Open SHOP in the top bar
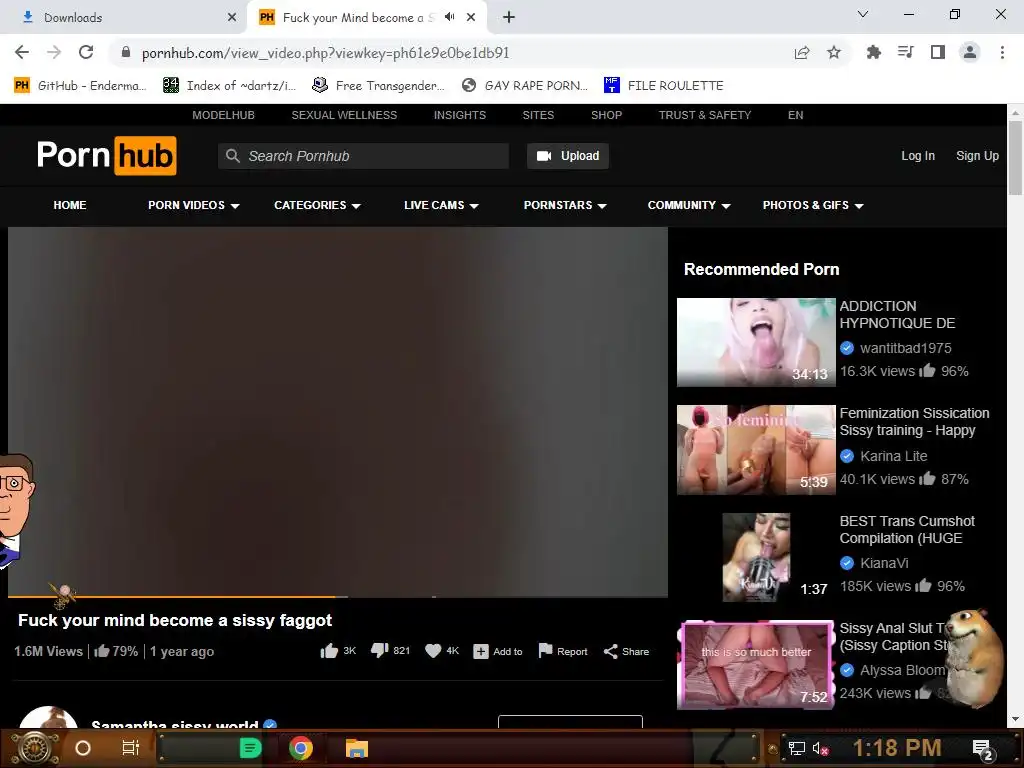This screenshot has height=768, width=1024. [607, 115]
